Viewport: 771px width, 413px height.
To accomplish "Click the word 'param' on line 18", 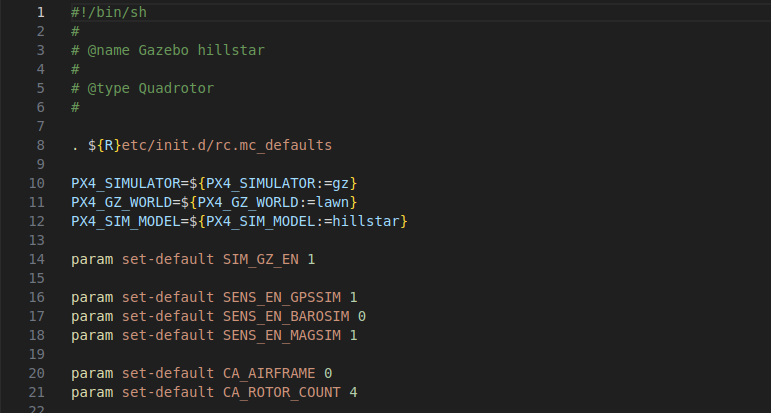I will click(92, 335).
